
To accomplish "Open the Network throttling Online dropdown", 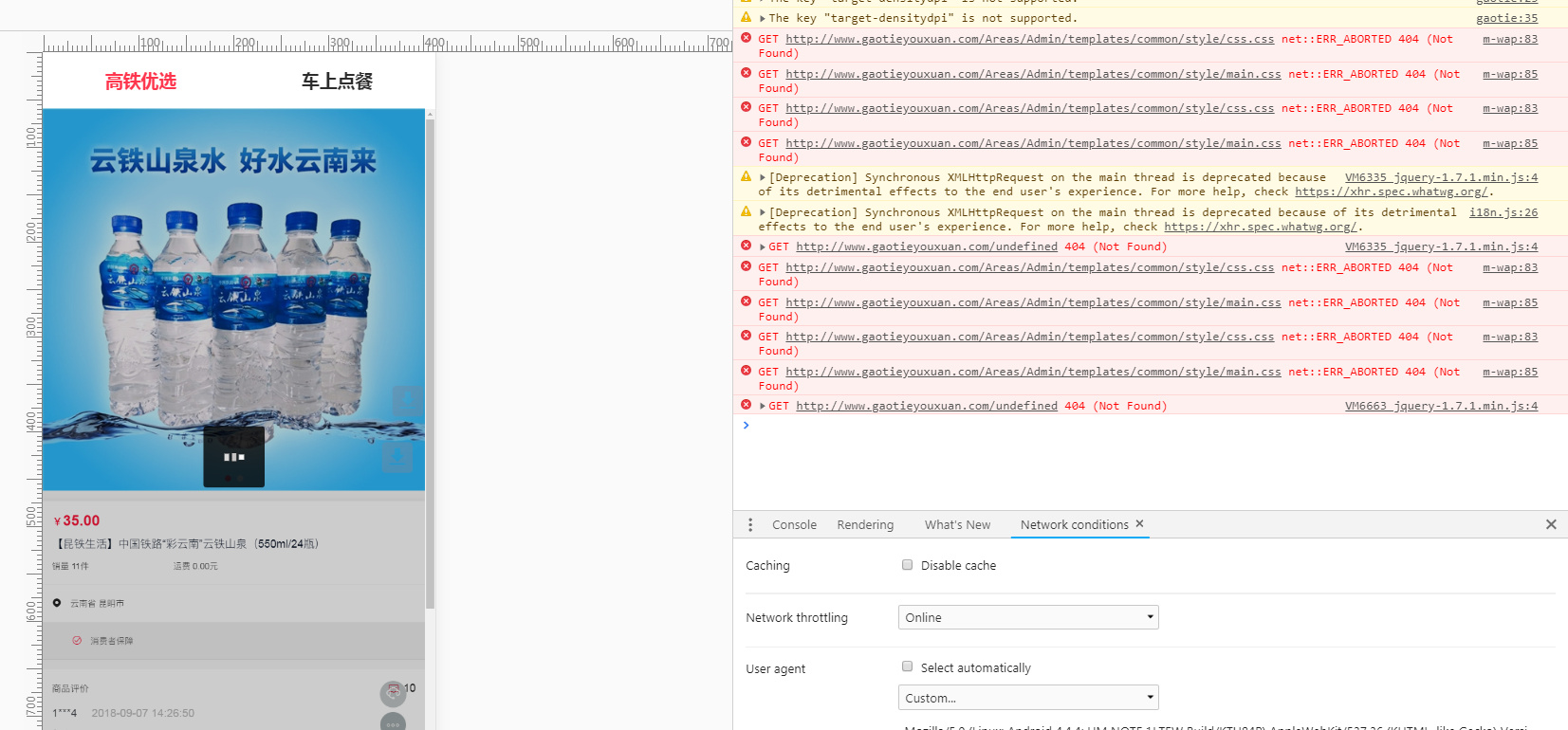I will click(1027, 617).
